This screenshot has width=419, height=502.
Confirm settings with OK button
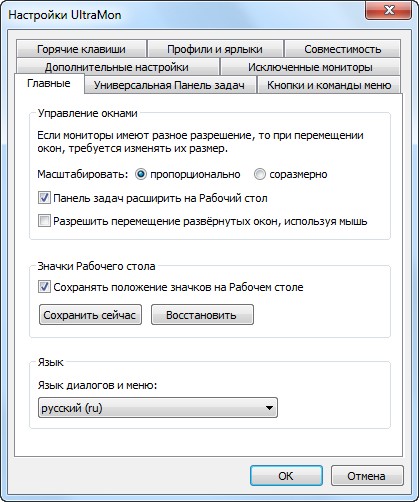click(286, 476)
